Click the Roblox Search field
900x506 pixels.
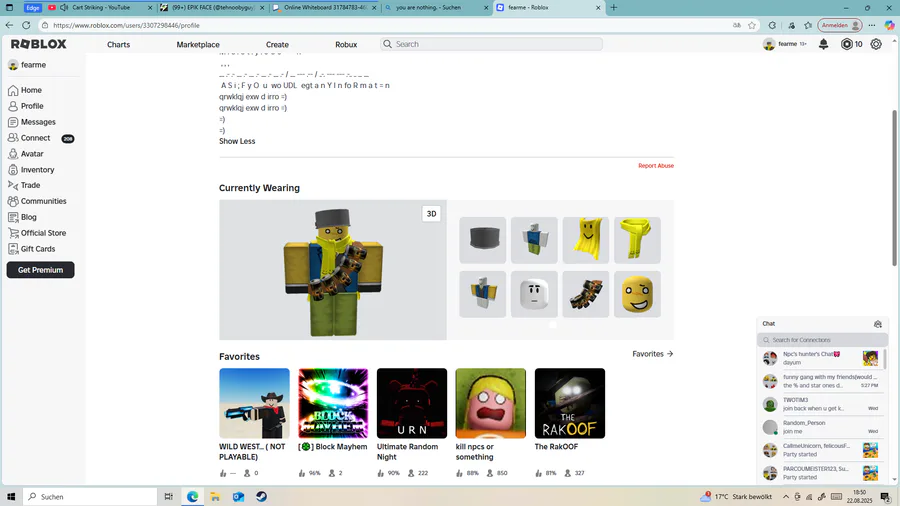point(491,44)
